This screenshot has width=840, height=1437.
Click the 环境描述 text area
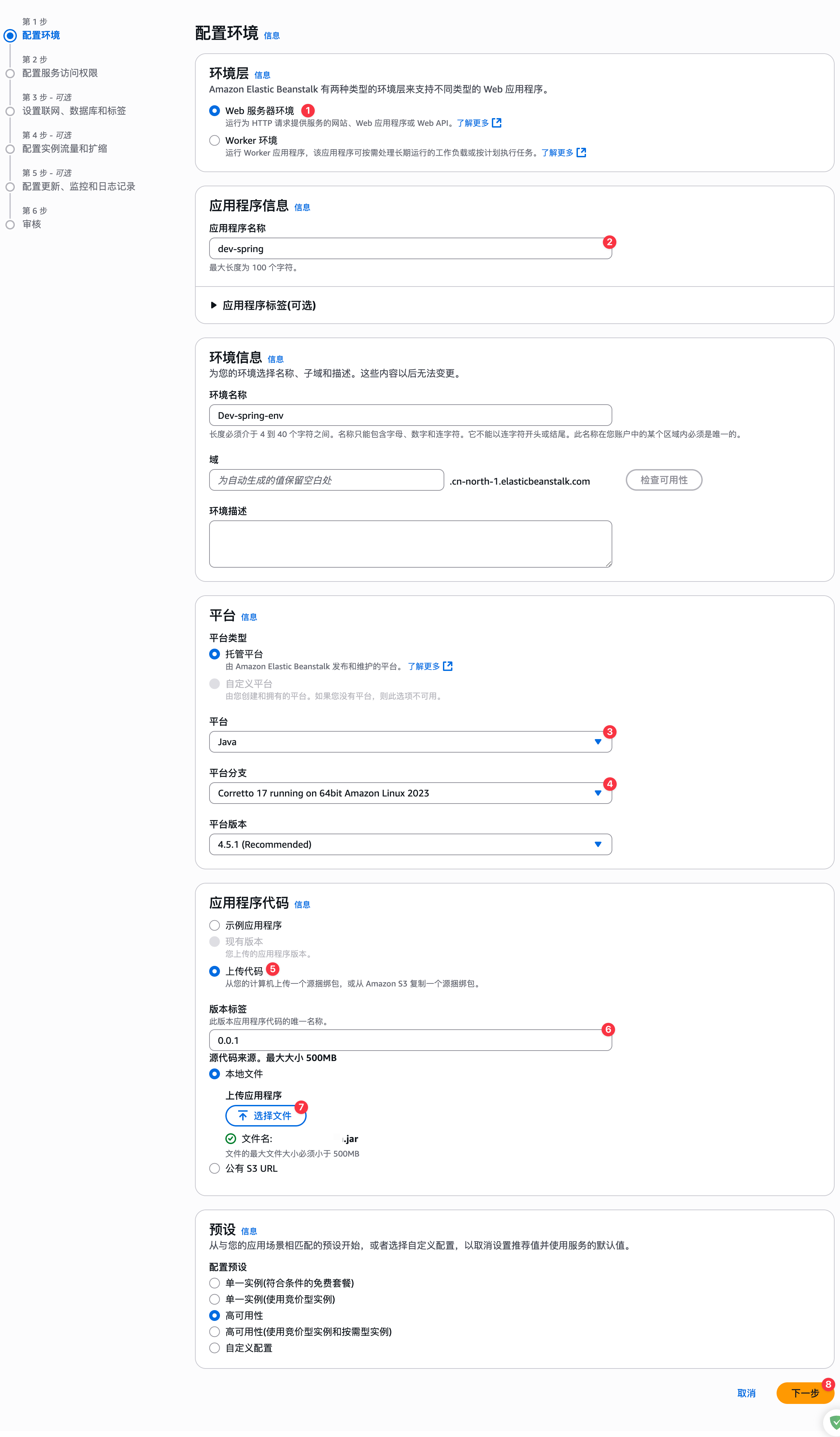click(410, 543)
